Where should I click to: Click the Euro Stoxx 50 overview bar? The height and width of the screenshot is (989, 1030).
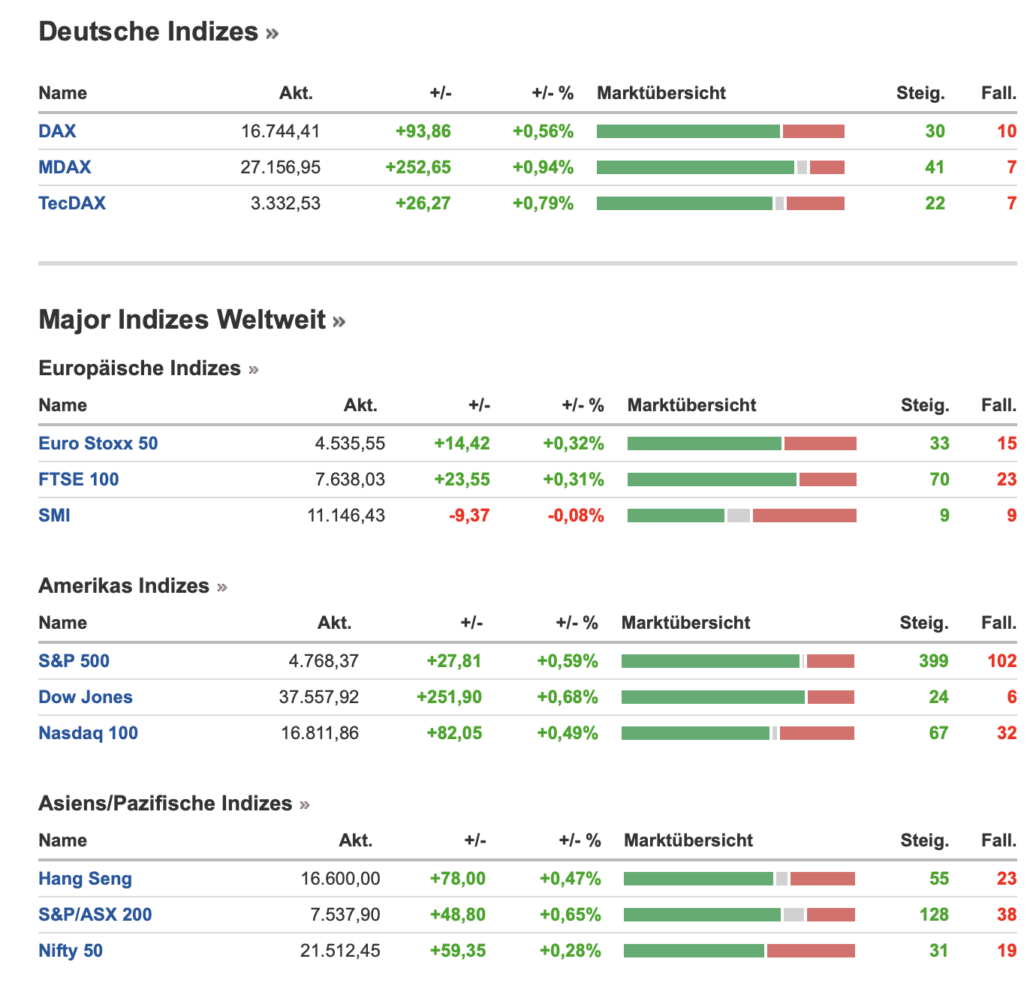[x=742, y=444]
